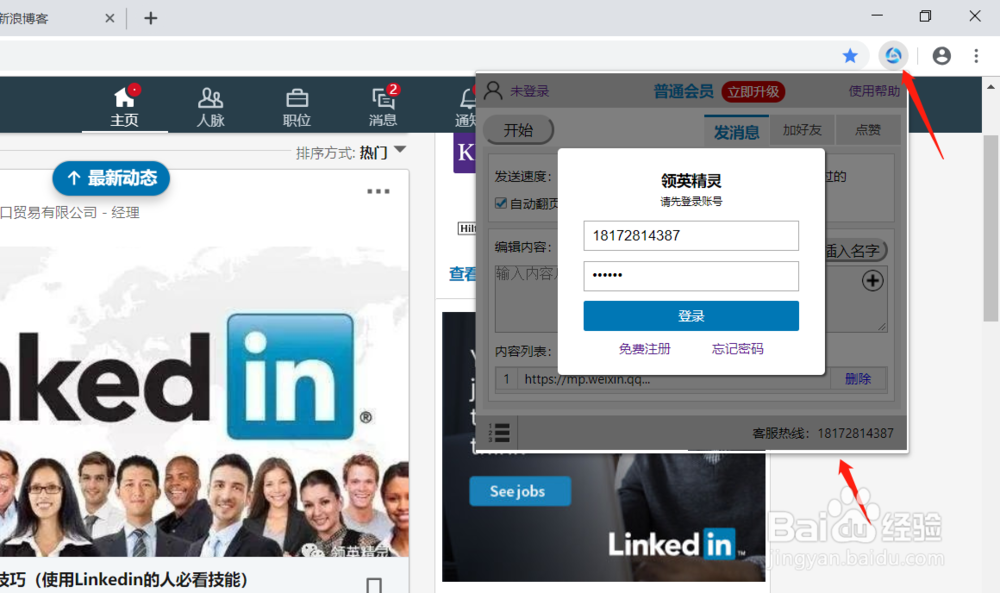Viewport: 1000px width, 593px height.
Task: Toggle the 自动翻页 checkbox
Action: click(x=501, y=203)
